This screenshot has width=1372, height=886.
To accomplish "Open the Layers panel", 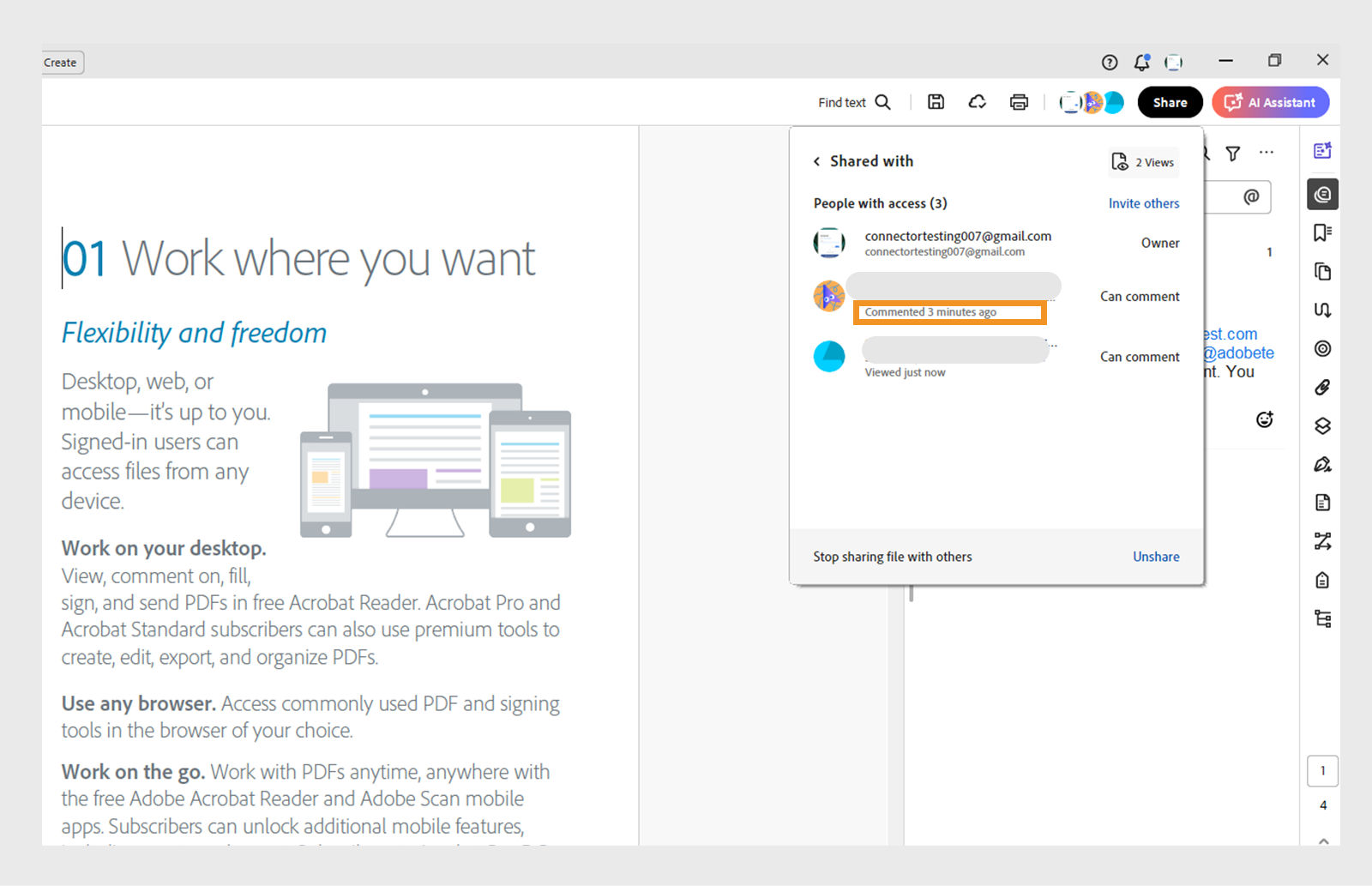I will [x=1321, y=425].
